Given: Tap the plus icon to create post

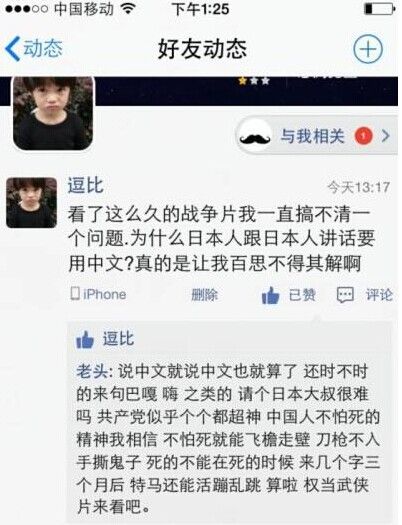Looking at the screenshot, I should coord(368,49).
